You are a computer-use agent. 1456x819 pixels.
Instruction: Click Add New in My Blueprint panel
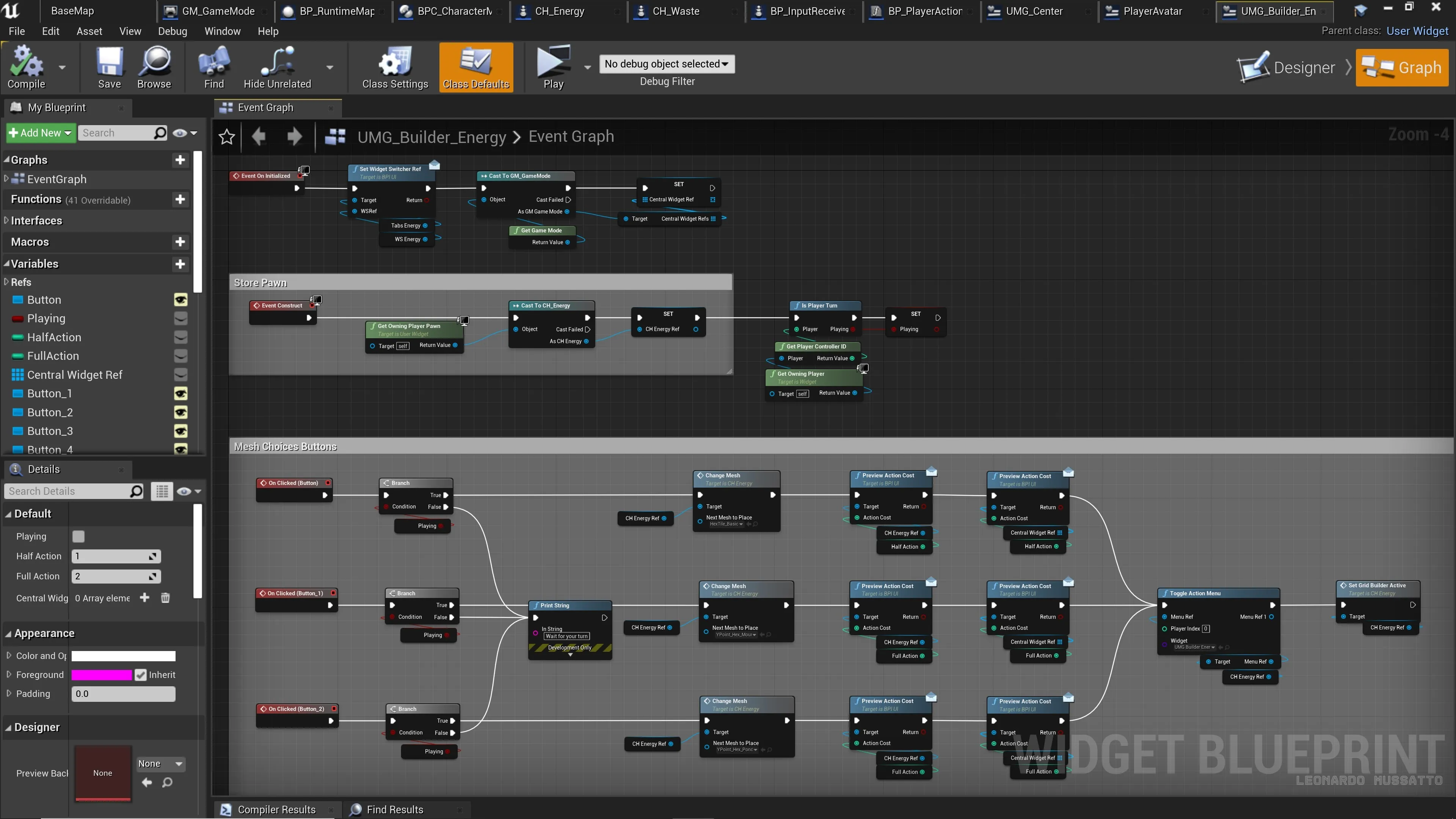pos(39,132)
